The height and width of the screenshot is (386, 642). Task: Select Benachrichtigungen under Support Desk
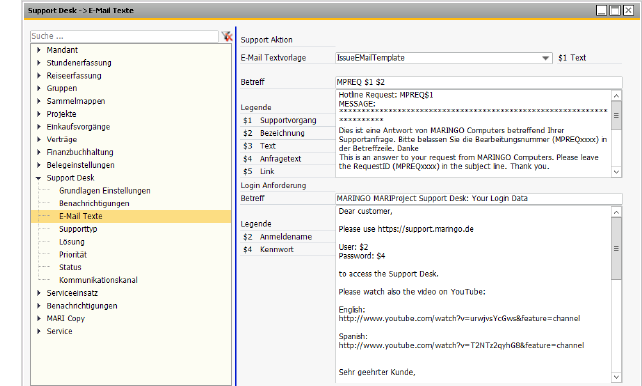tap(94, 203)
